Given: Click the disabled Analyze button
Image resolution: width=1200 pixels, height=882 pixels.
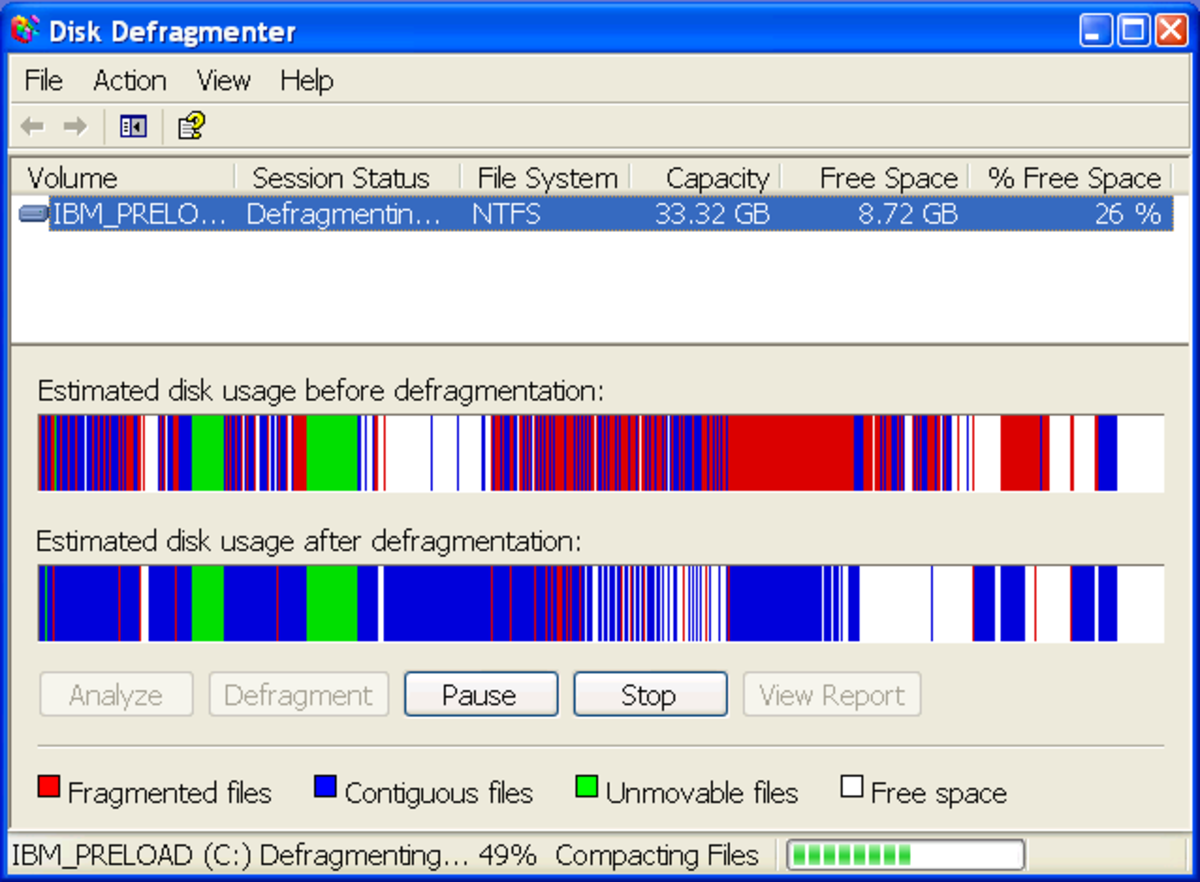Looking at the screenshot, I should pyautogui.click(x=116, y=694).
